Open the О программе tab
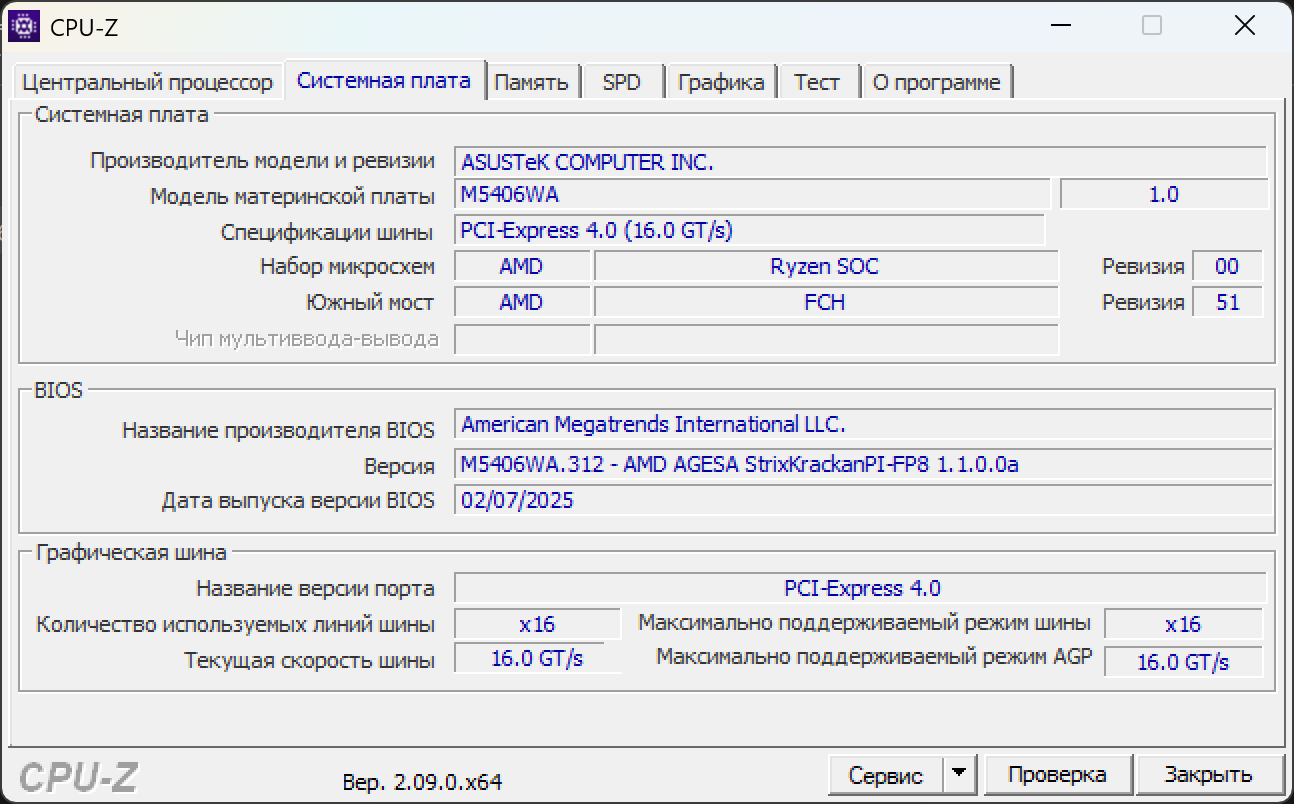The height and width of the screenshot is (804, 1294). pos(936,82)
